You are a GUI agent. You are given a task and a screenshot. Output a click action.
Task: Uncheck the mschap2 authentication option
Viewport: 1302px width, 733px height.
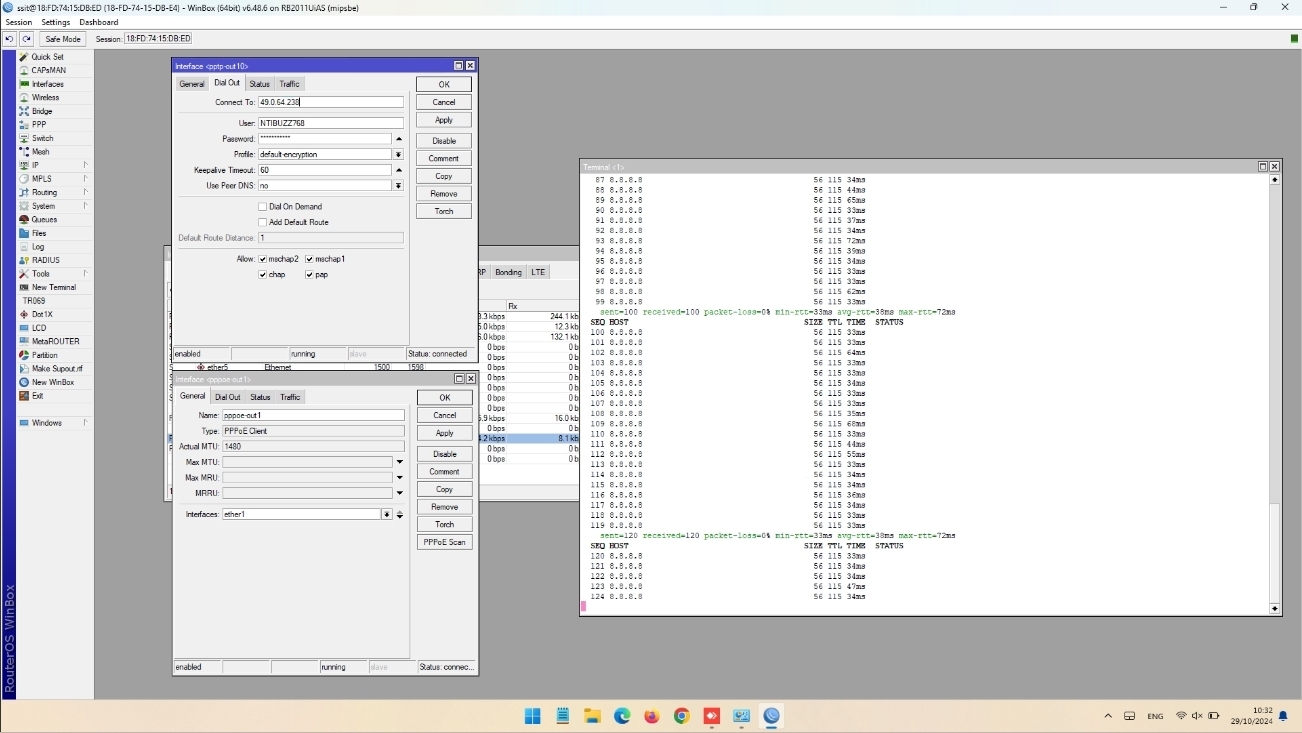[264, 258]
